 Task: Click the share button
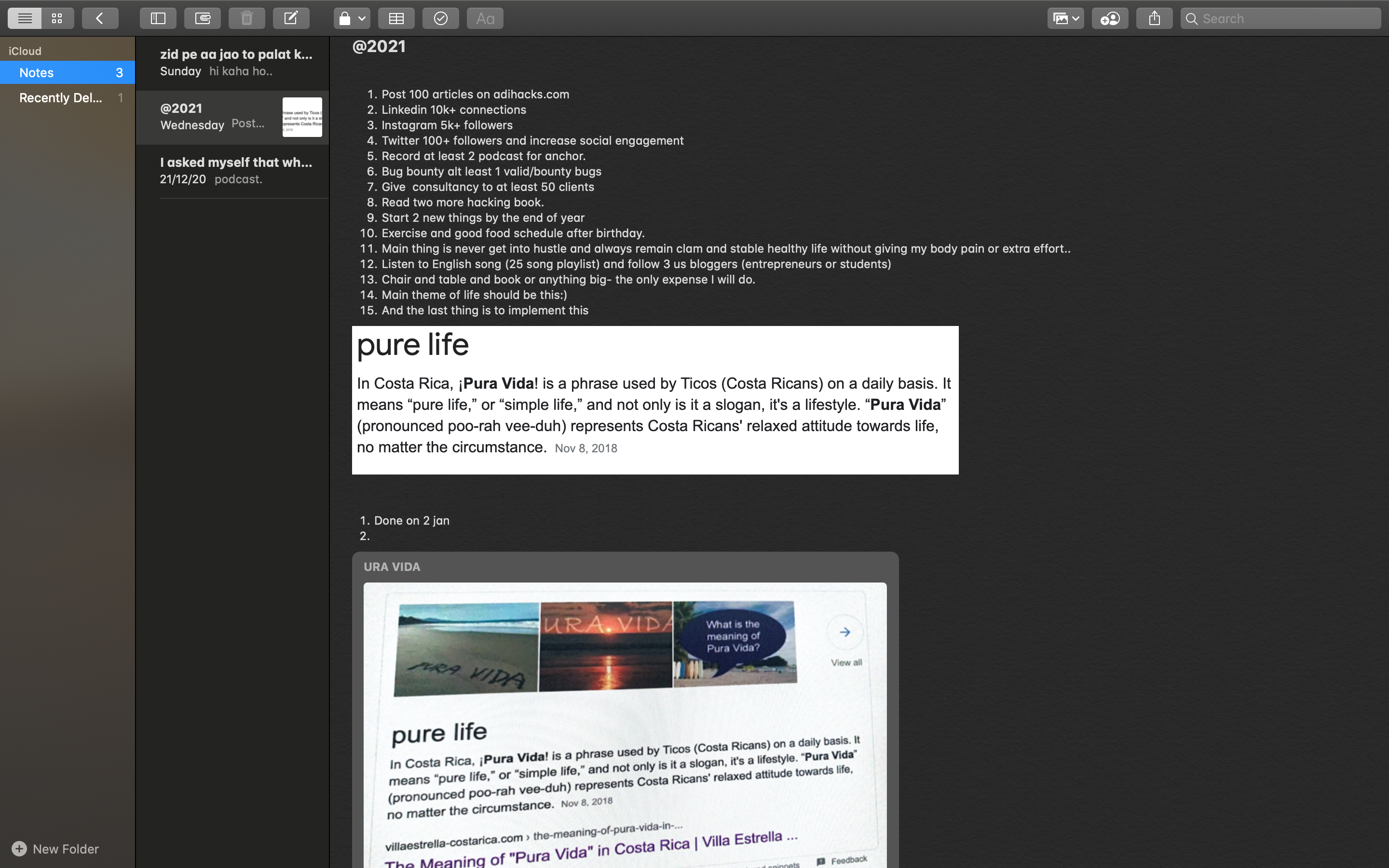coord(1154,18)
